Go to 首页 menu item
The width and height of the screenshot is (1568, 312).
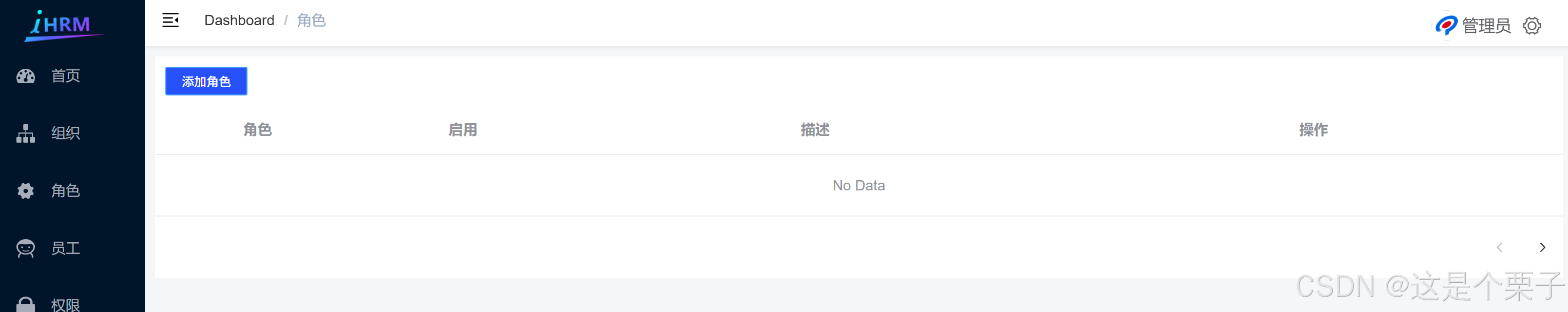72,76
